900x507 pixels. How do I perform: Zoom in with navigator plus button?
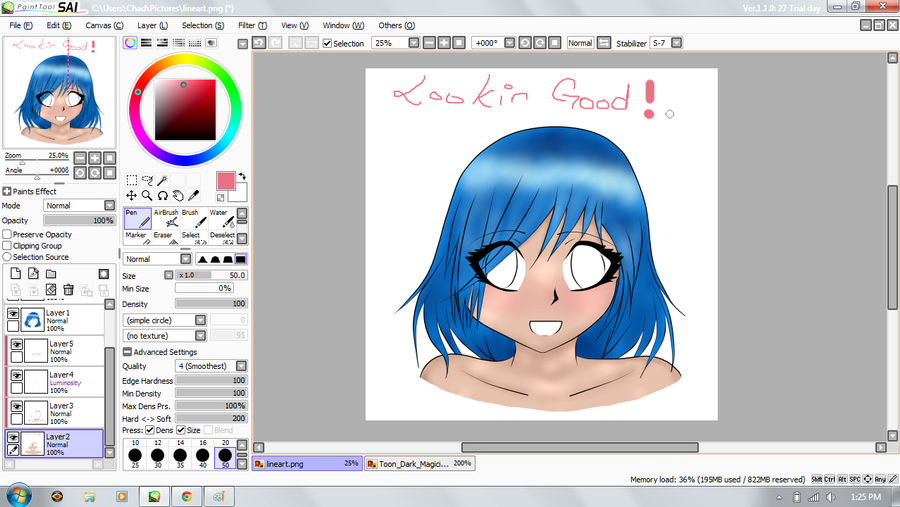coord(95,158)
